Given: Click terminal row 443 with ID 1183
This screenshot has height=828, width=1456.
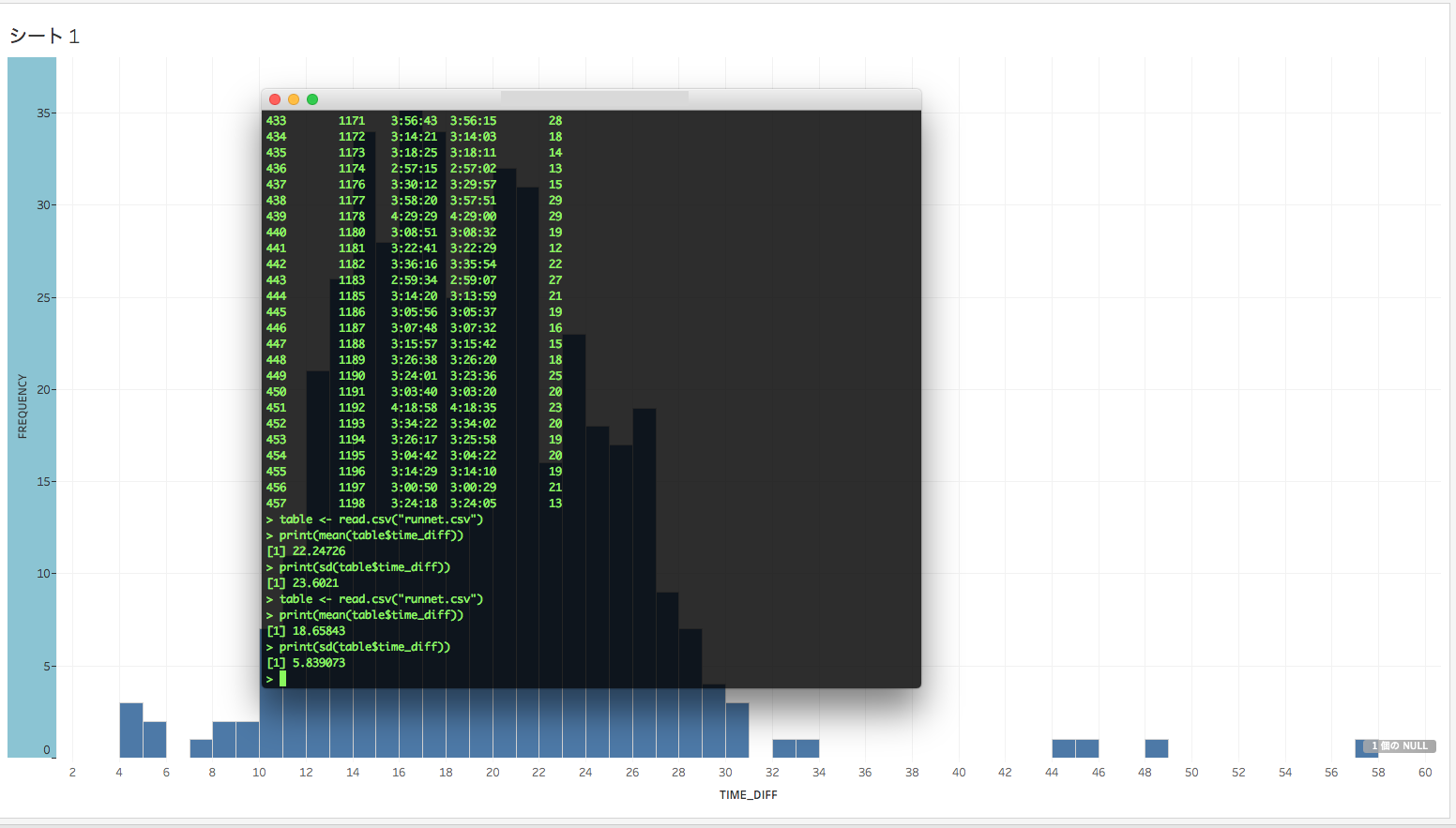Looking at the screenshot, I should 414,280.
